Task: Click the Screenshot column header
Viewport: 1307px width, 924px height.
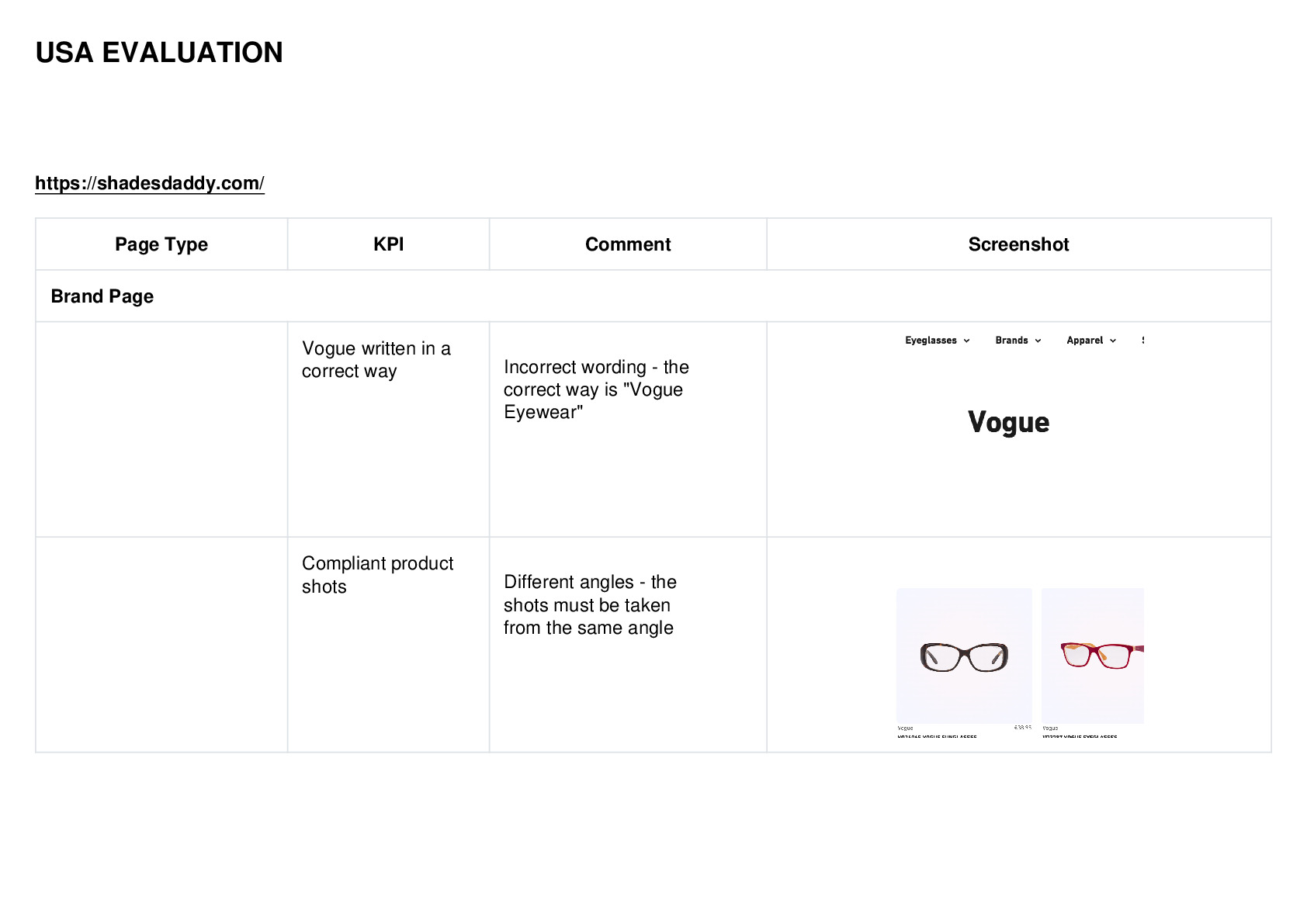Action: (1019, 244)
